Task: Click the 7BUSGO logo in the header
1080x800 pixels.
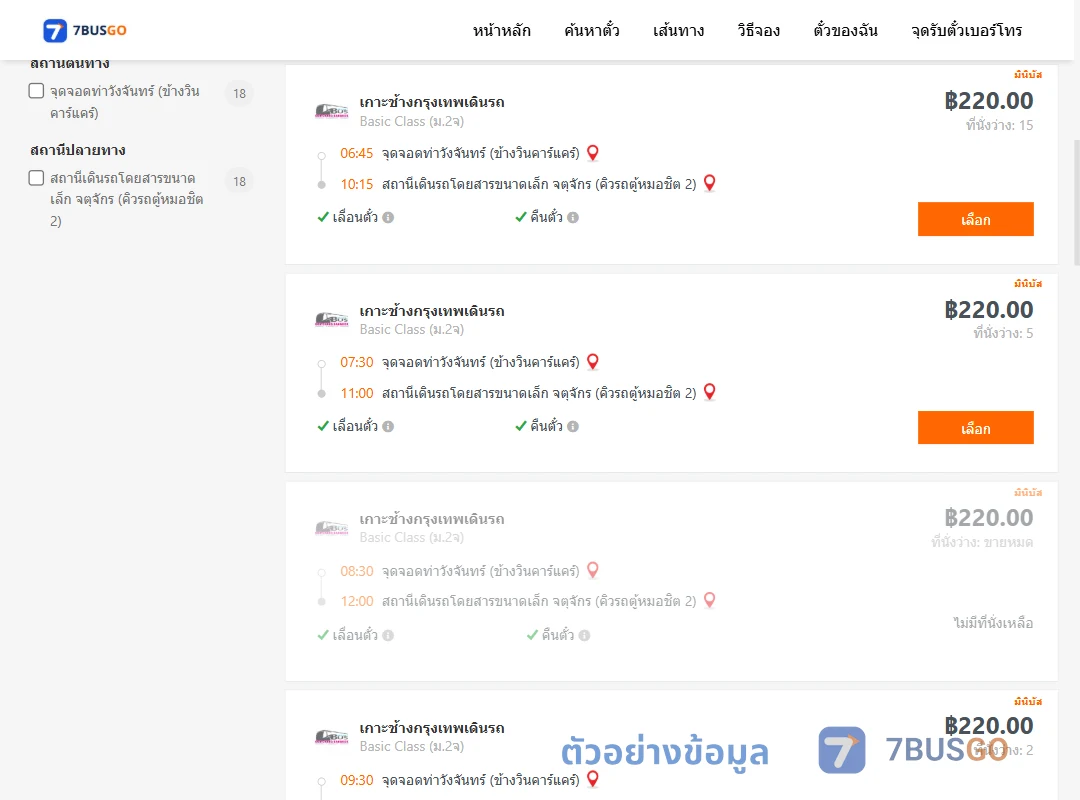Action: pos(85,30)
